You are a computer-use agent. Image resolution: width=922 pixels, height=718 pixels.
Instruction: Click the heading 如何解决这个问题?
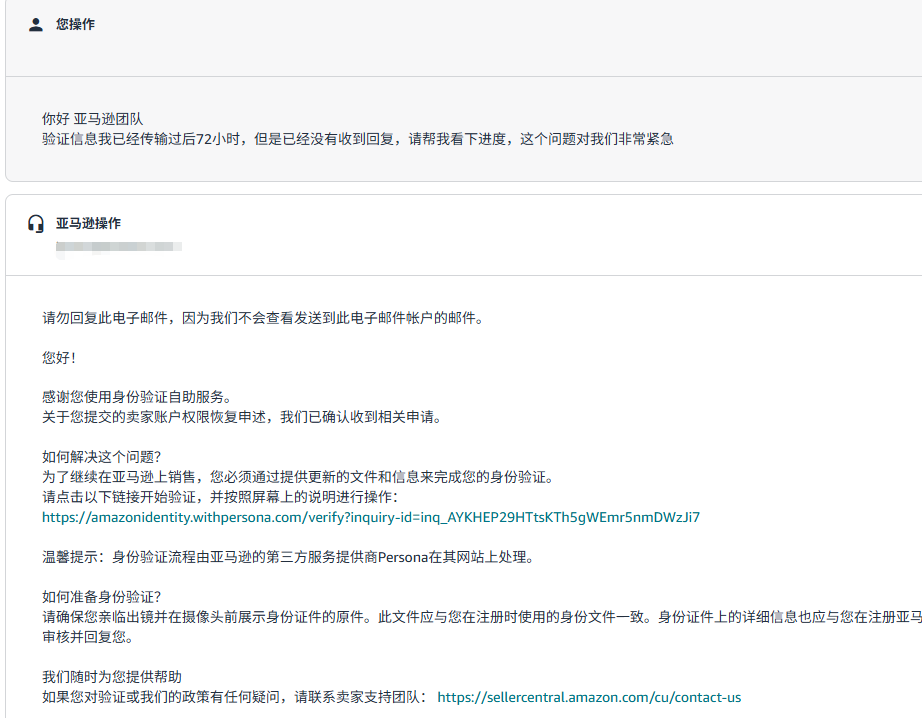[101, 457]
